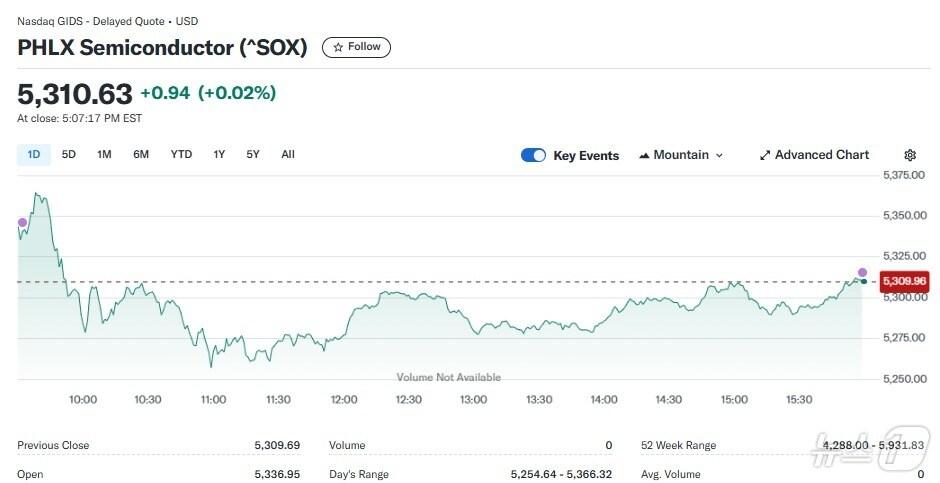
Task: Switch to 5D time range
Action: coord(69,154)
